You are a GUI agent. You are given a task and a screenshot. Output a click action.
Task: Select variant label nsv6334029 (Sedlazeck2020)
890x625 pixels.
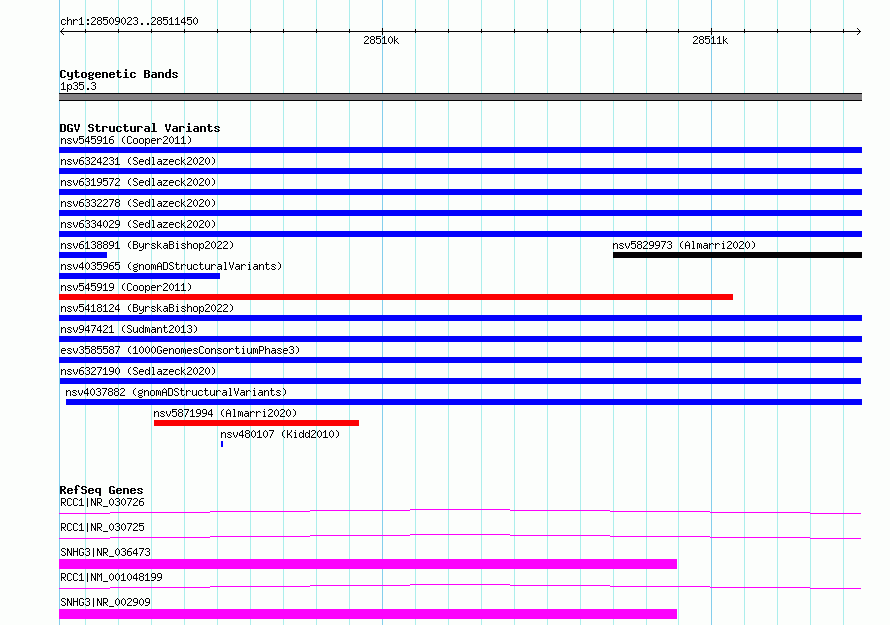coord(138,224)
